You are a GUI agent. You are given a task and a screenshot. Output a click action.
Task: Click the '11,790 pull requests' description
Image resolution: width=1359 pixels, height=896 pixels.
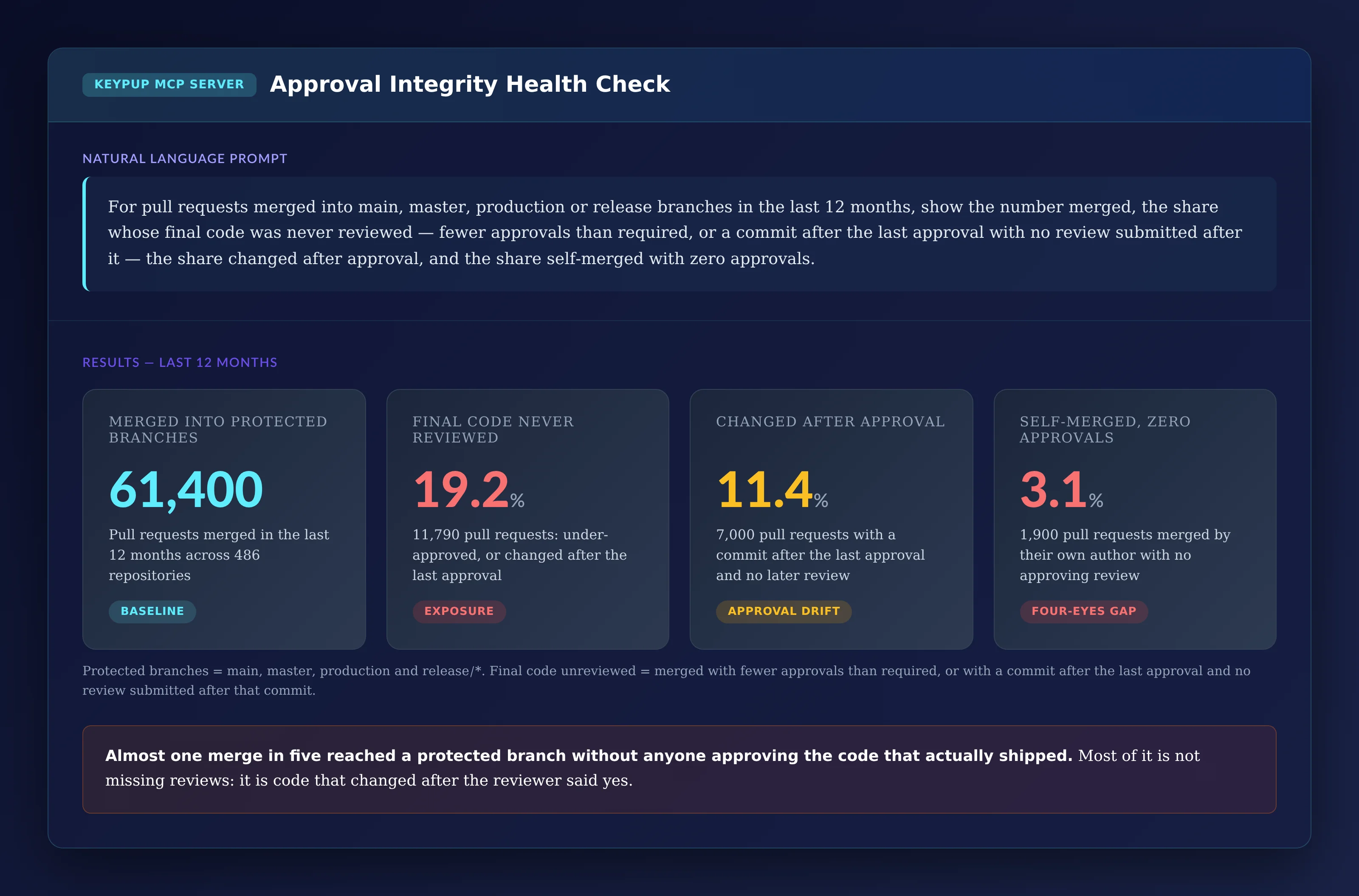pos(519,555)
